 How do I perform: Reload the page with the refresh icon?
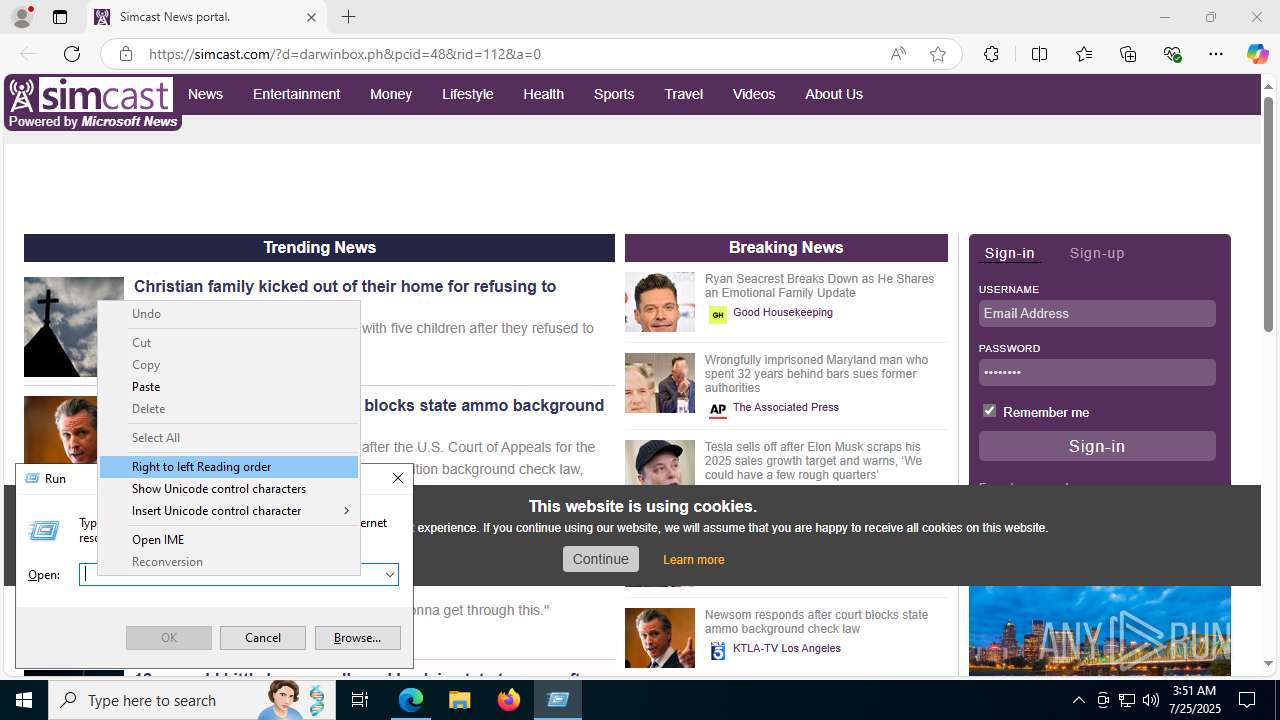(x=72, y=54)
